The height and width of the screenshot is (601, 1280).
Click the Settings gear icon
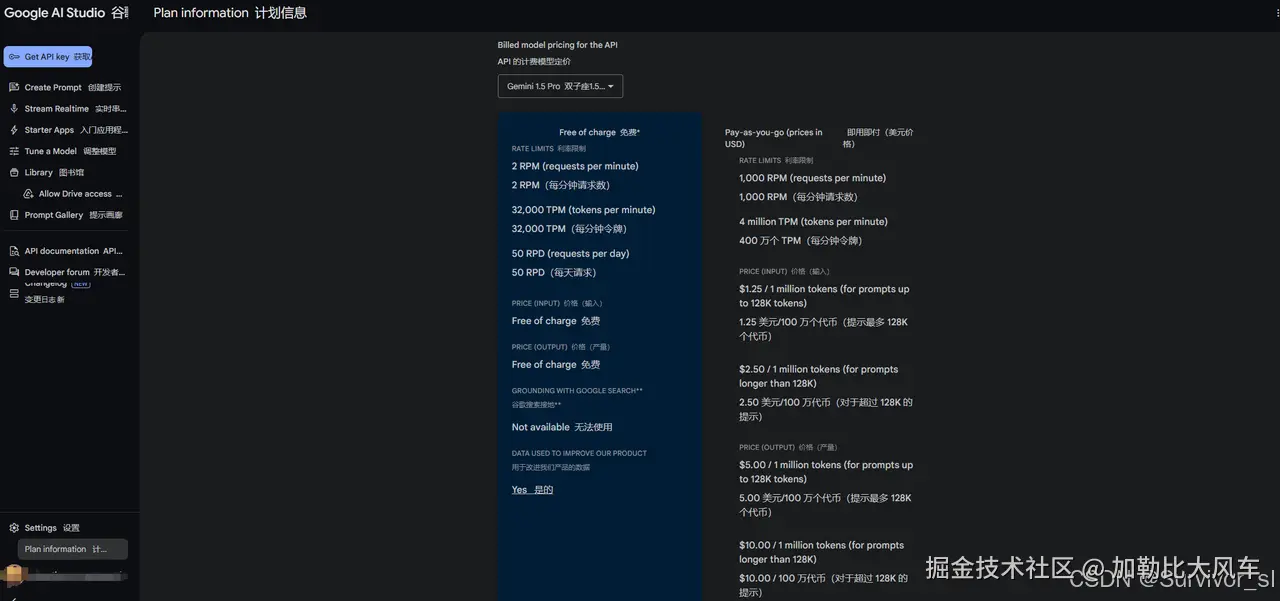click(14, 528)
